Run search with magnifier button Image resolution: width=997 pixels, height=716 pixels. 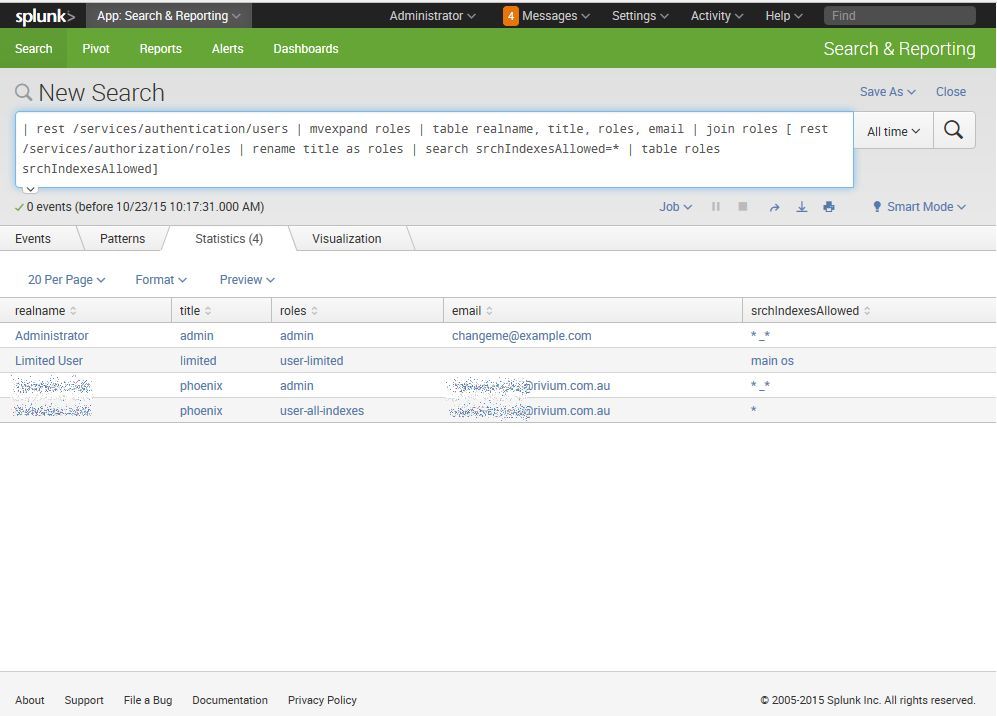[x=953, y=130]
